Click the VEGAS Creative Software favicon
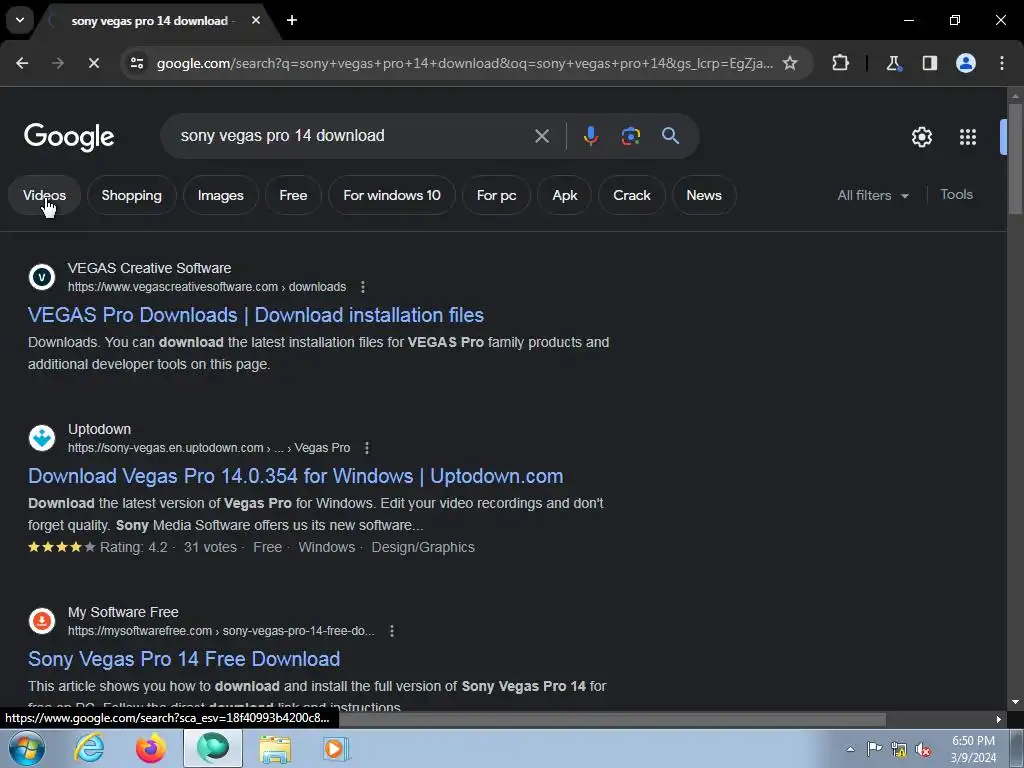 pos(42,277)
